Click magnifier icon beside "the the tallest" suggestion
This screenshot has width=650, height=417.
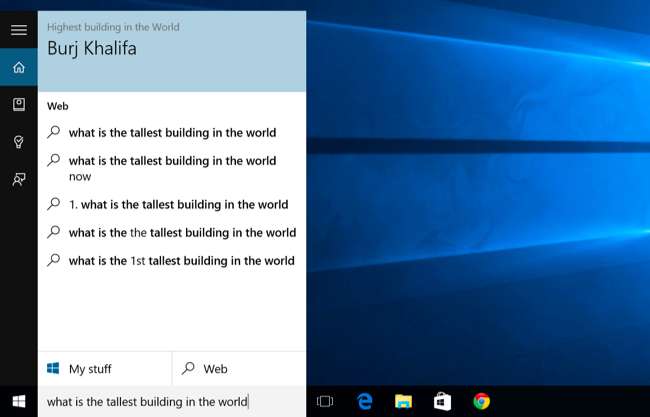point(53,231)
